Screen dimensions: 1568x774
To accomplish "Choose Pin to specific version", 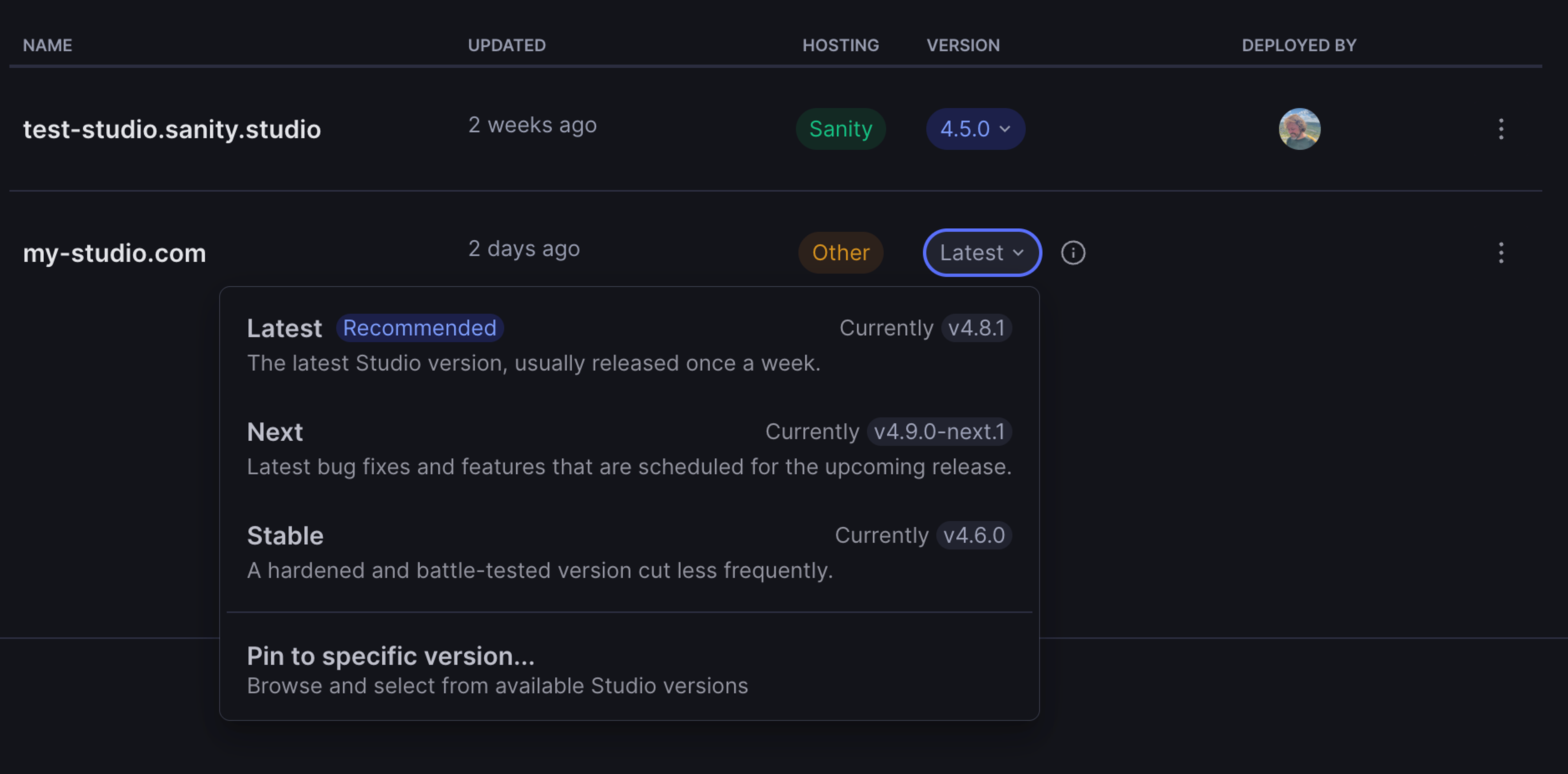I will click(x=629, y=669).
